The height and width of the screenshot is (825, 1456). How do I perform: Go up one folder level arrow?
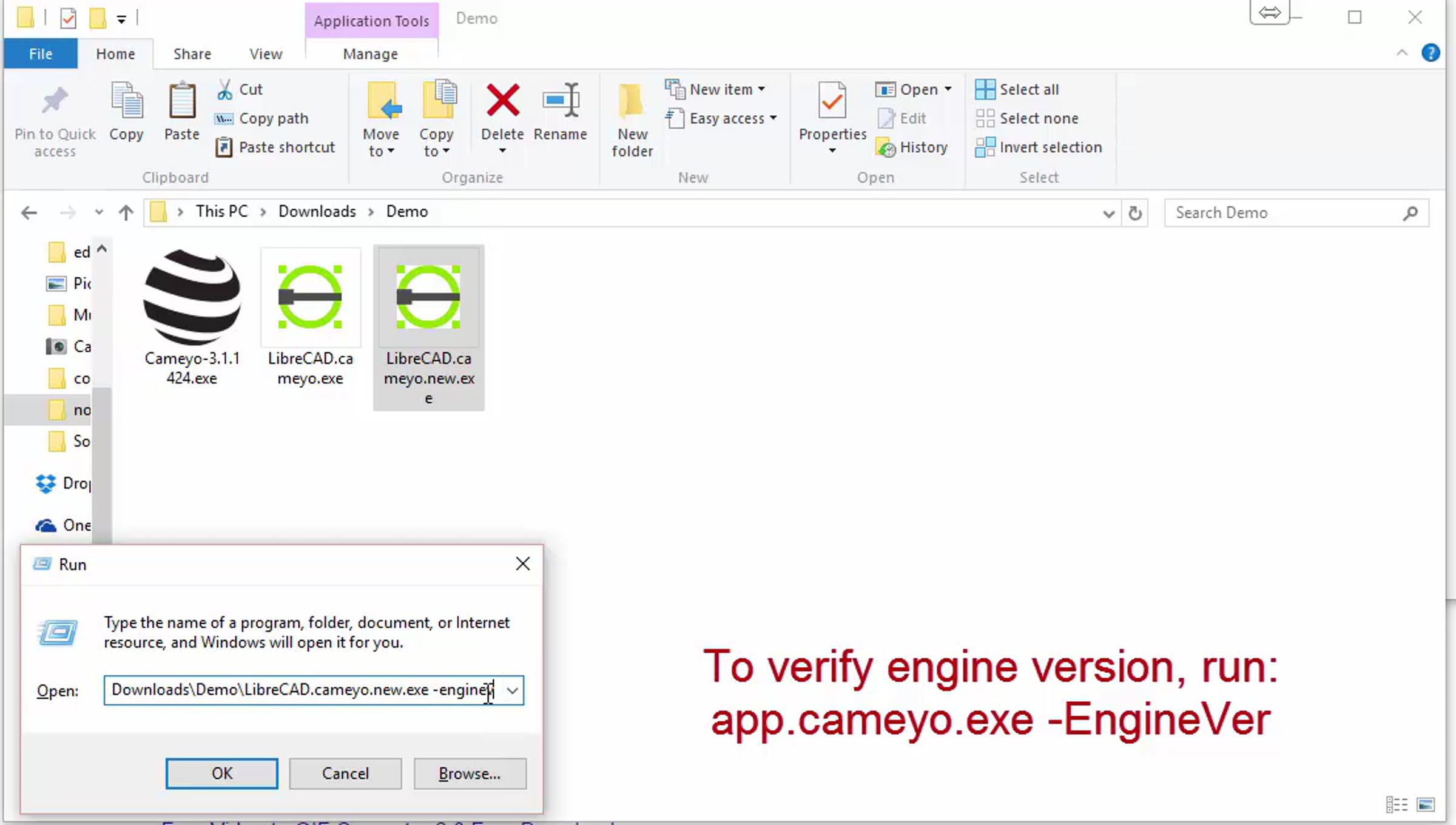pos(126,212)
